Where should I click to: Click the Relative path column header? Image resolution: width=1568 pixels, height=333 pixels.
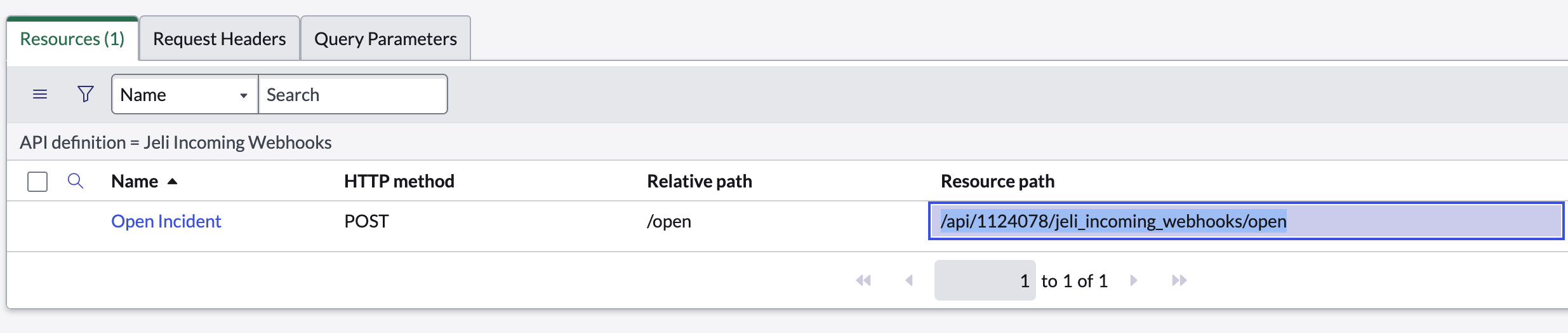[x=700, y=181]
